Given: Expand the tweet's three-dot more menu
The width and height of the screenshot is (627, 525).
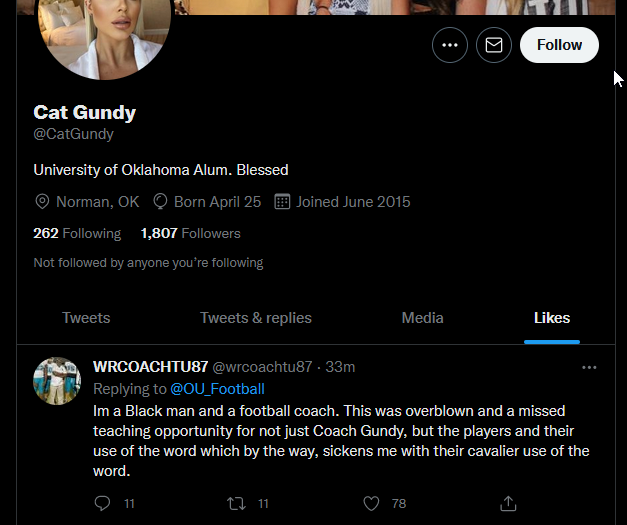Looking at the screenshot, I should coord(589,367).
